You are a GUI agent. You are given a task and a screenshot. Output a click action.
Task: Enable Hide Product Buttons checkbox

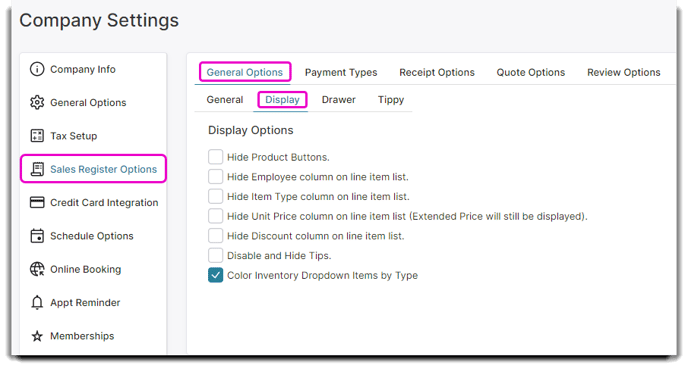point(215,157)
